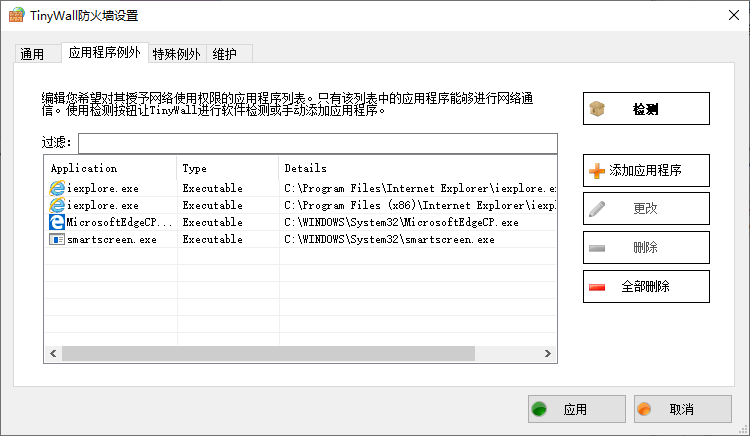Click path C:\WINDOWS\System32\MicrosoftEdgeCP.exe
This screenshot has width=750, height=436.
coord(401,222)
